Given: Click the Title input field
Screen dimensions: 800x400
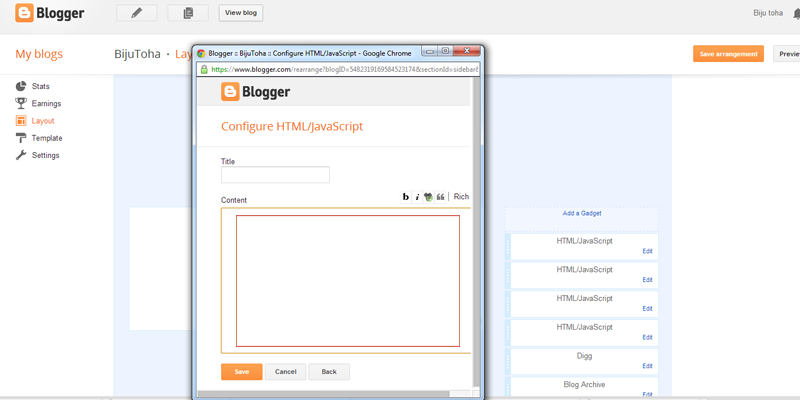Looking at the screenshot, I should tap(275, 174).
